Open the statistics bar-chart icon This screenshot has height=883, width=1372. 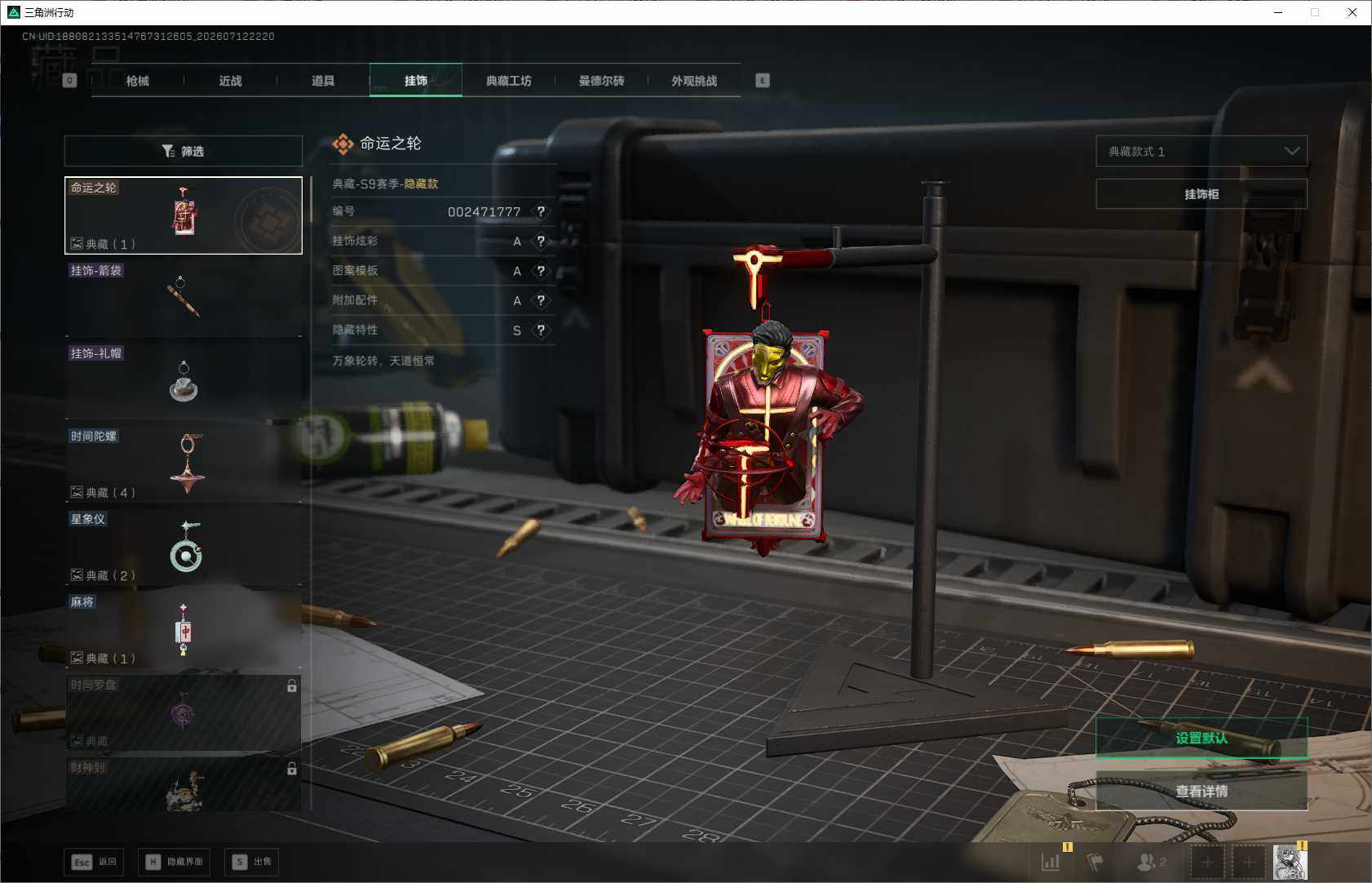click(x=1051, y=862)
